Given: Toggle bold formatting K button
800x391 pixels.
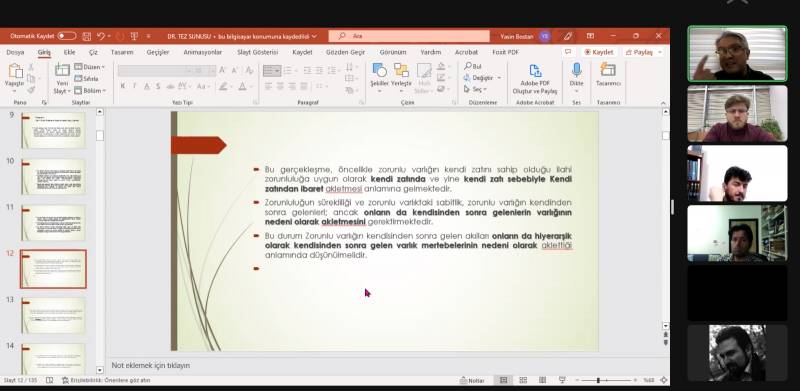Looking at the screenshot, I should point(123,86).
